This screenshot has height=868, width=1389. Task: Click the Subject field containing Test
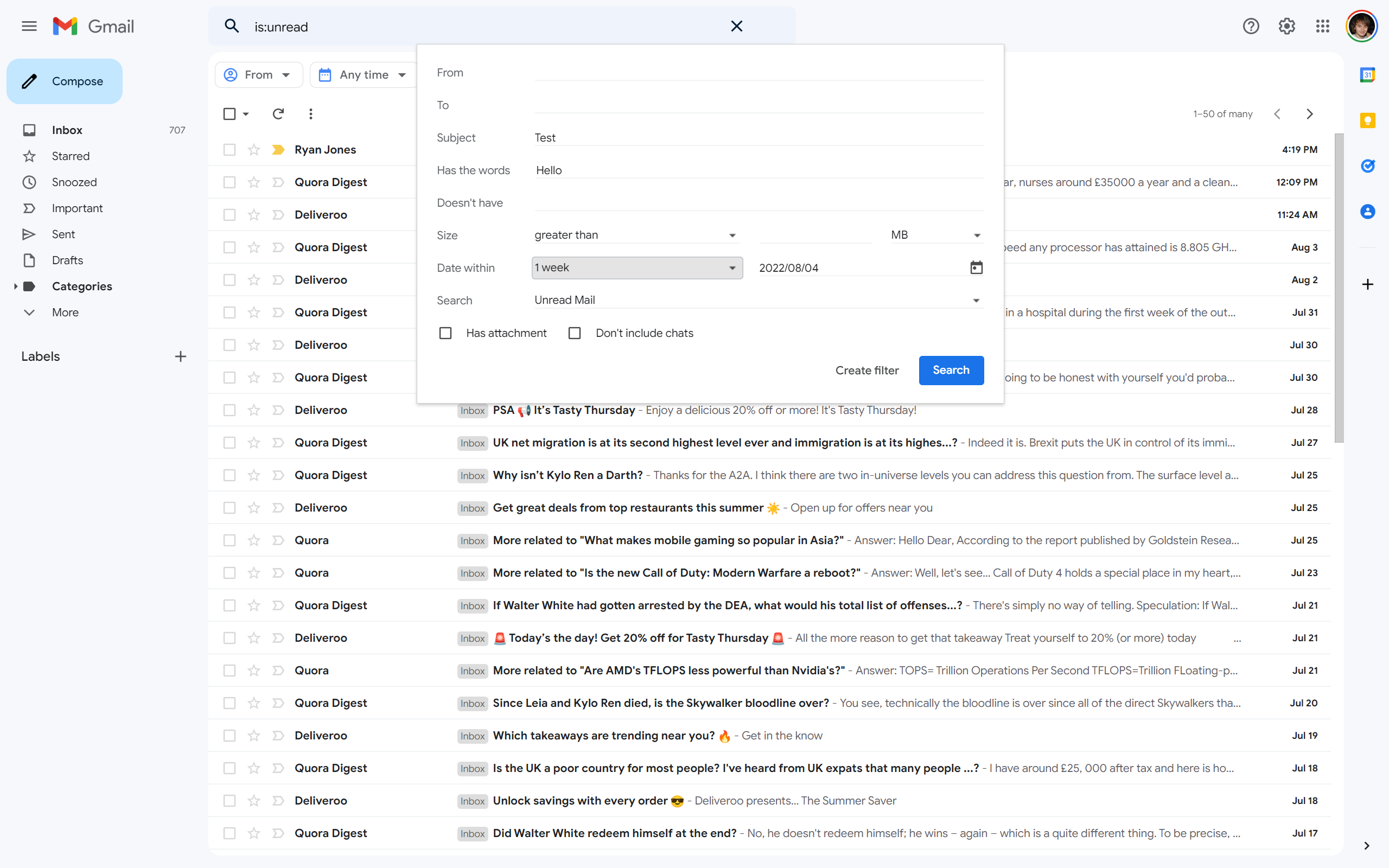759,138
